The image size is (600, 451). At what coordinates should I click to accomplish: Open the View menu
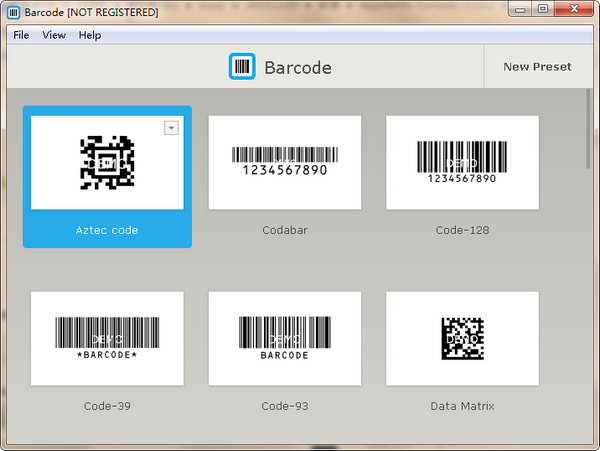[x=54, y=35]
